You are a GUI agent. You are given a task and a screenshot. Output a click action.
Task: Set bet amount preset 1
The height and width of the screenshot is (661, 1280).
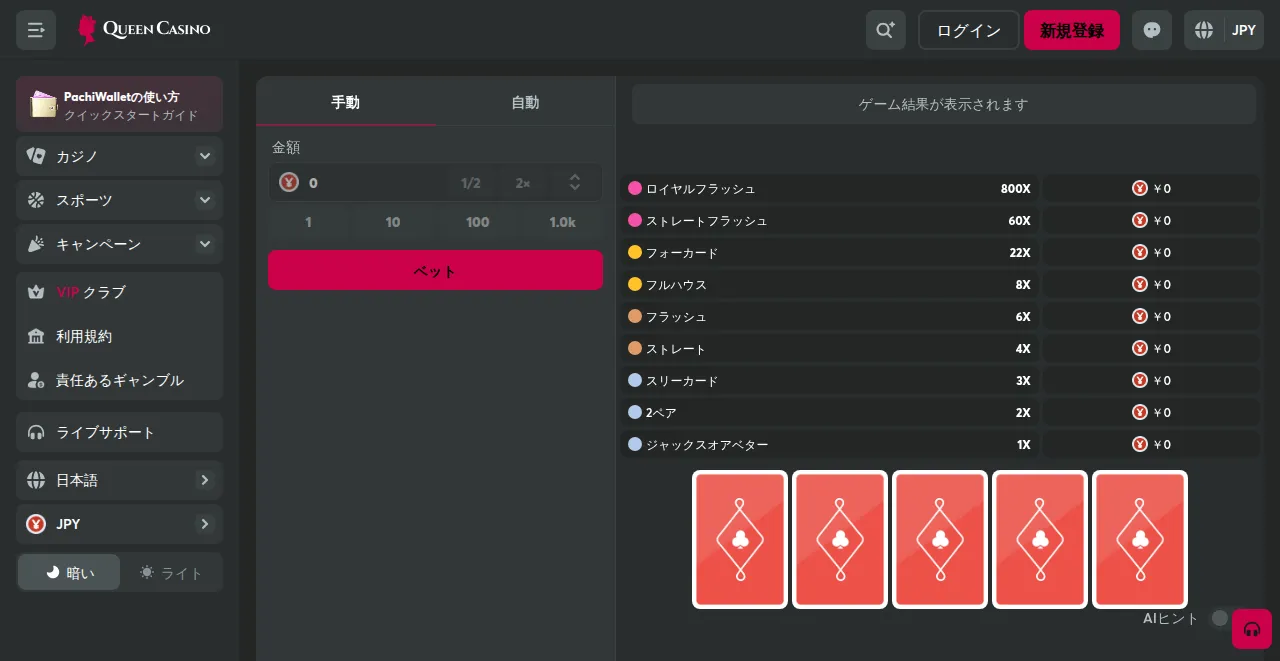point(308,222)
